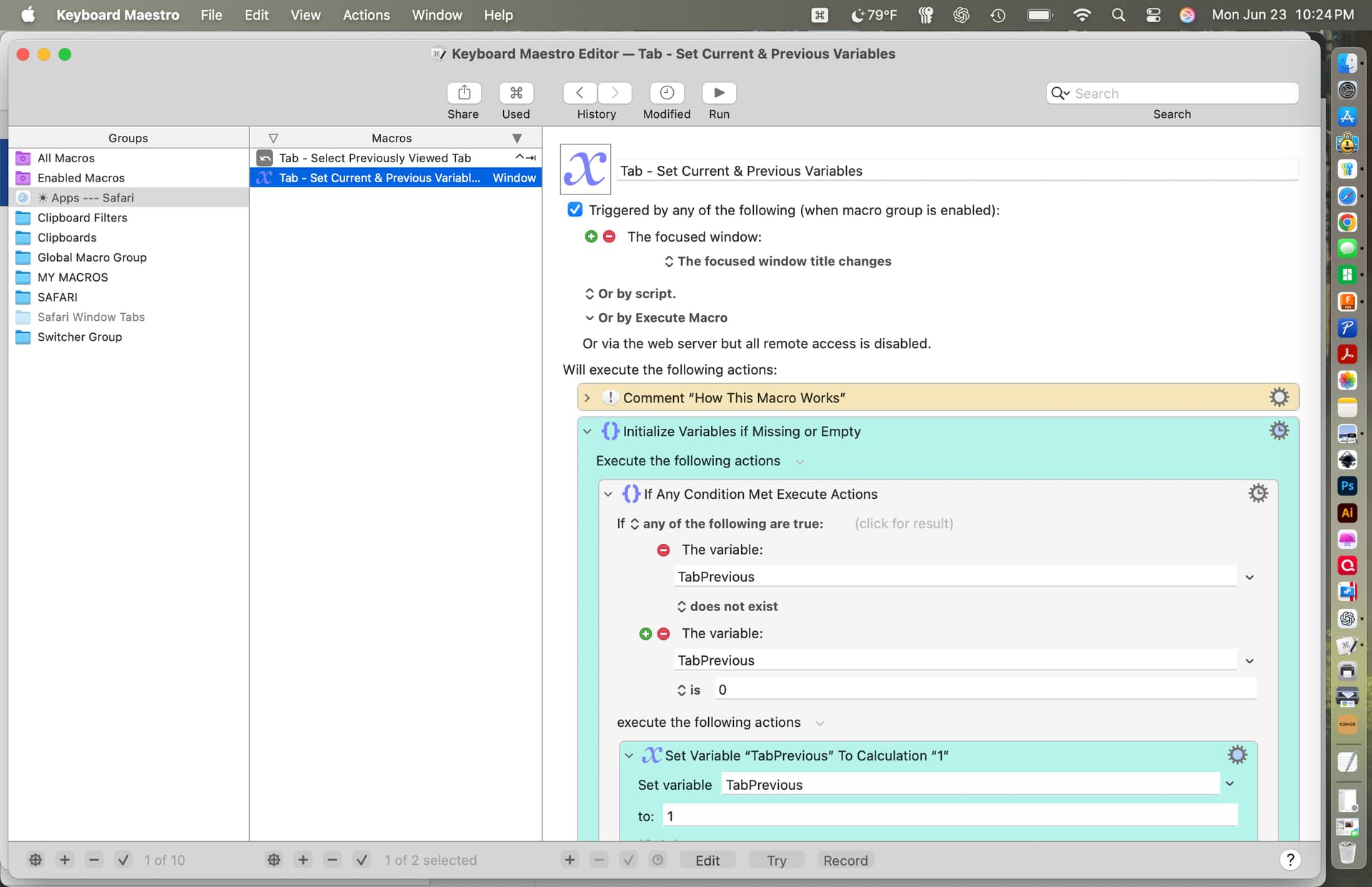Open the help question mark button
This screenshot has width=1372, height=887.
(1290, 860)
